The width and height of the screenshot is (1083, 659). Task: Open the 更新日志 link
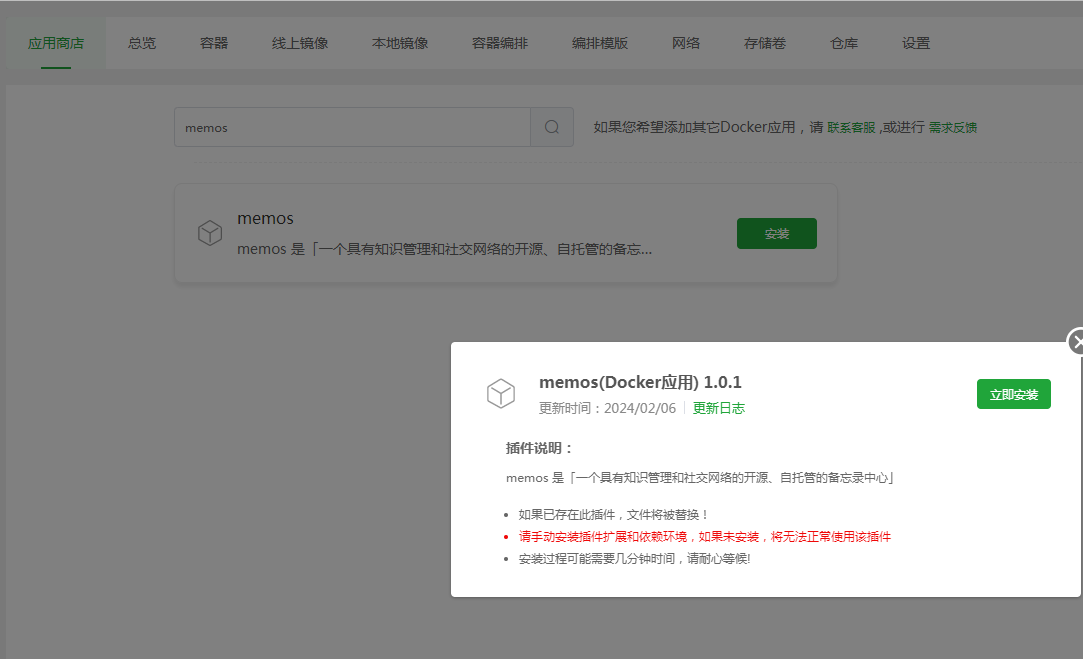point(718,408)
